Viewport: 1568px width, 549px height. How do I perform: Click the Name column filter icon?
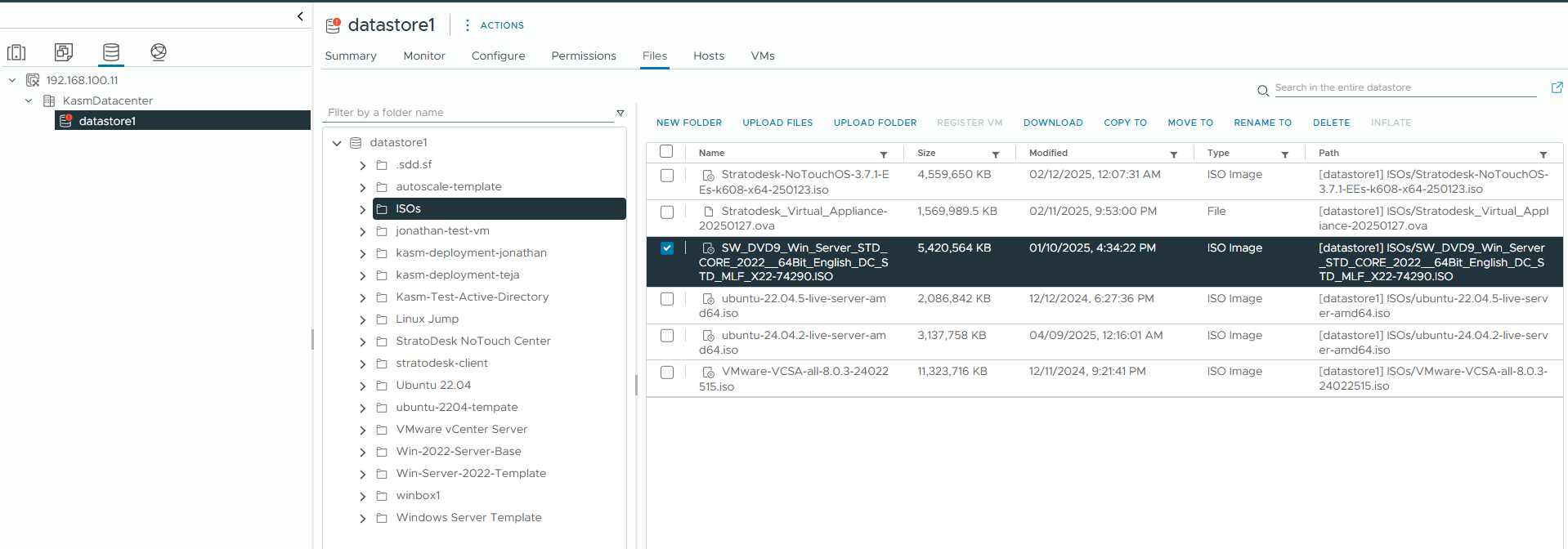pyautogui.click(x=883, y=154)
